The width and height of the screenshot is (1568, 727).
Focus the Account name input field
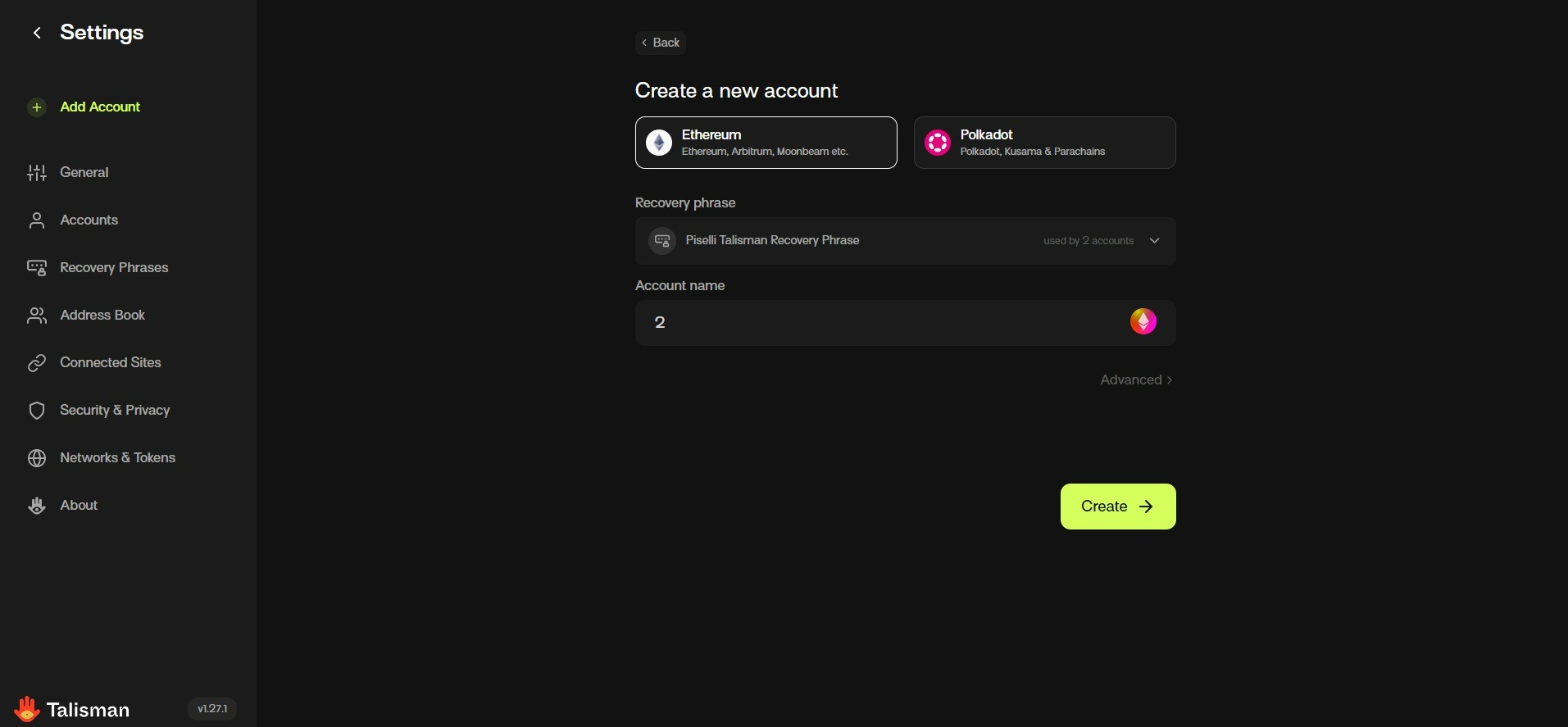click(x=906, y=323)
